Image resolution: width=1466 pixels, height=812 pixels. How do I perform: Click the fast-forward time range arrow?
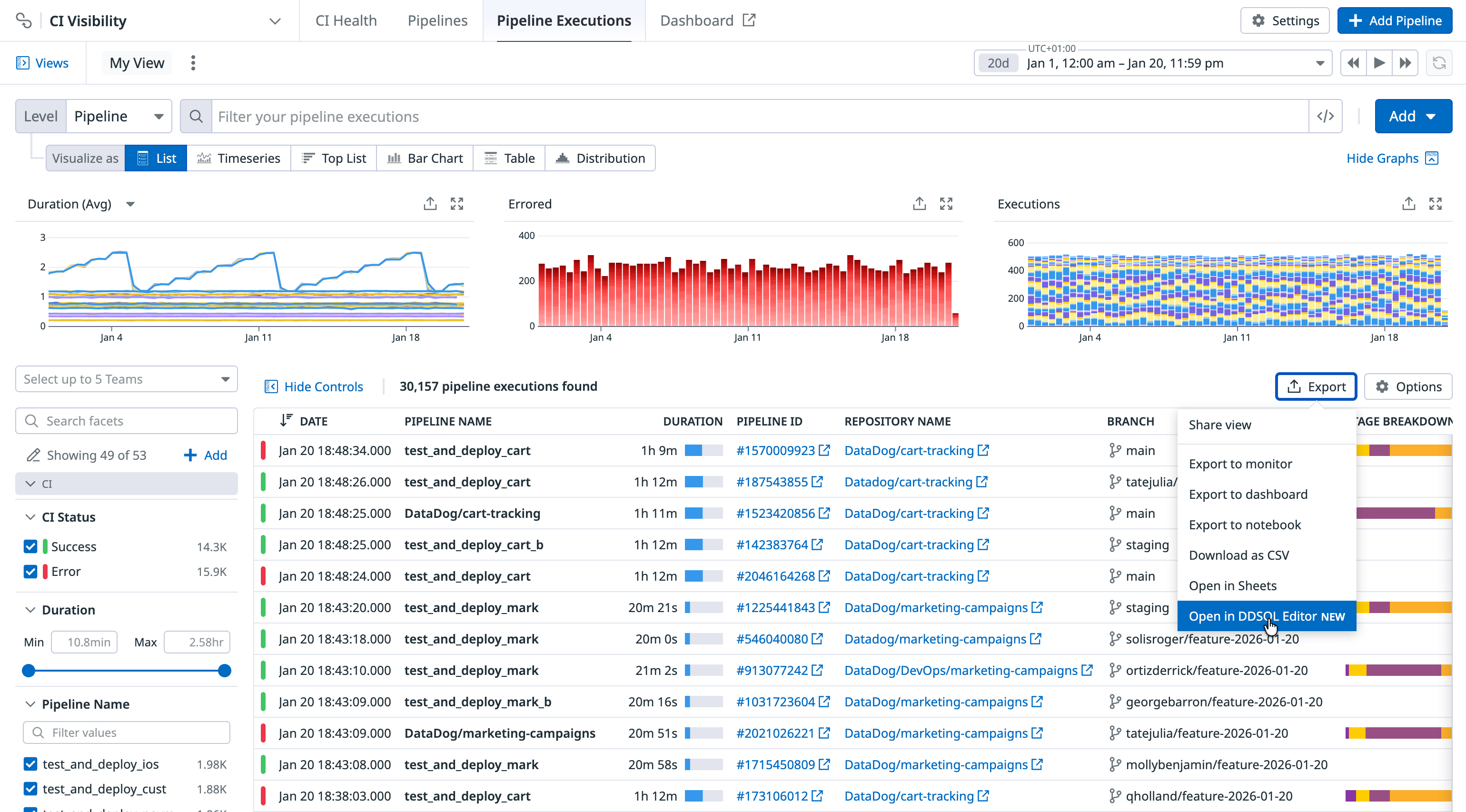pos(1405,63)
